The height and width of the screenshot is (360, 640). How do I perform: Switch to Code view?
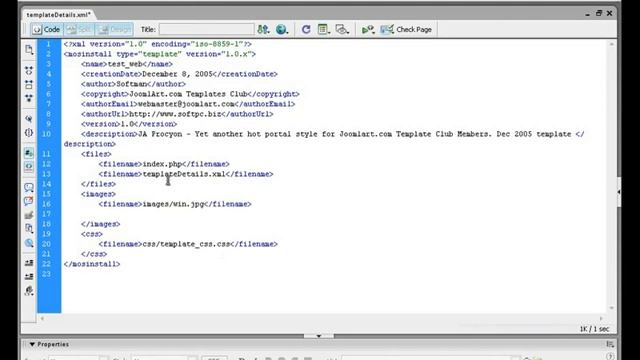[47, 29]
